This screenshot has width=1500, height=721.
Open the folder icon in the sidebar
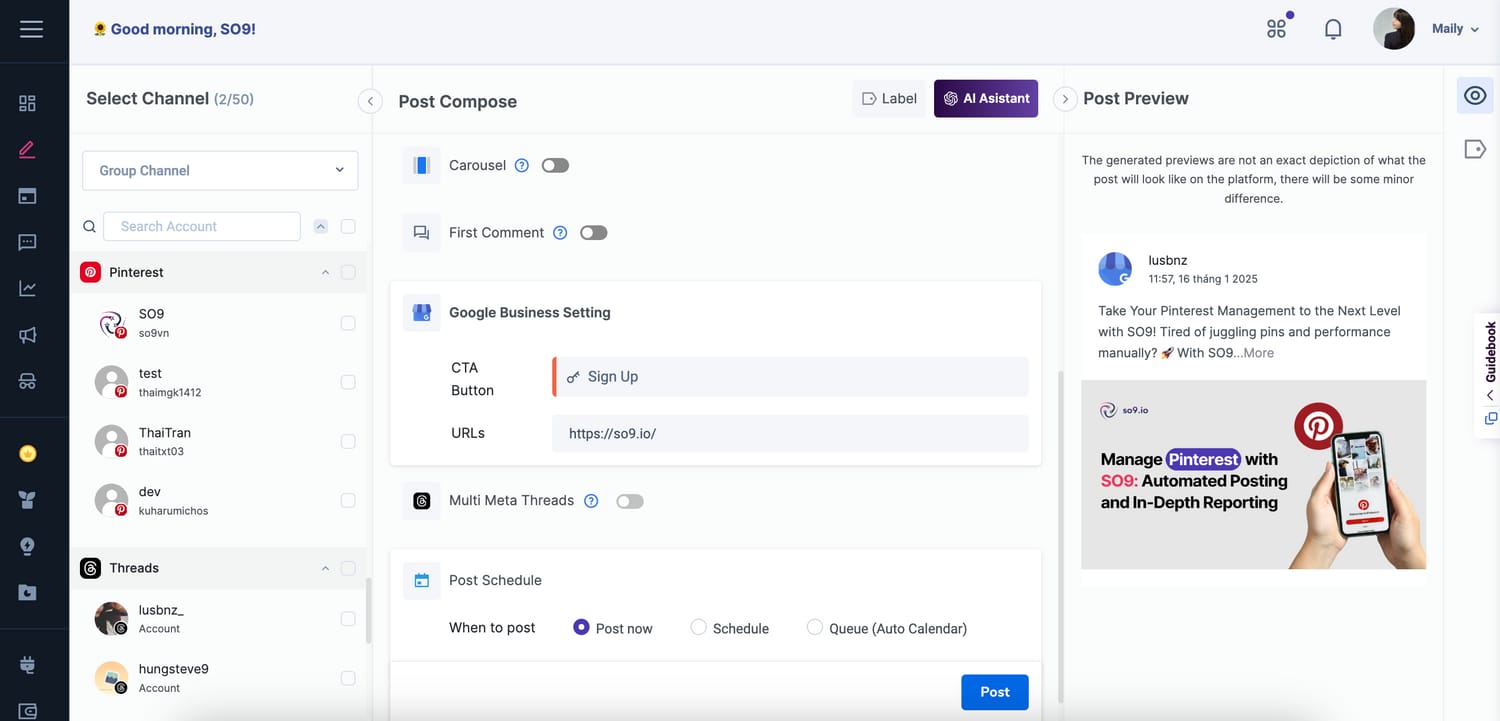coord(27,592)
